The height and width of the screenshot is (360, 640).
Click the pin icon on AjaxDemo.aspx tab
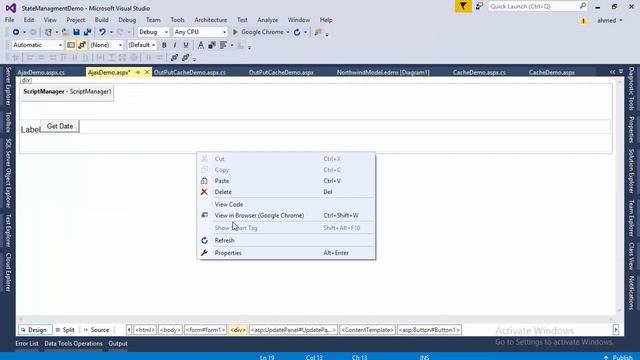point(138,72)
